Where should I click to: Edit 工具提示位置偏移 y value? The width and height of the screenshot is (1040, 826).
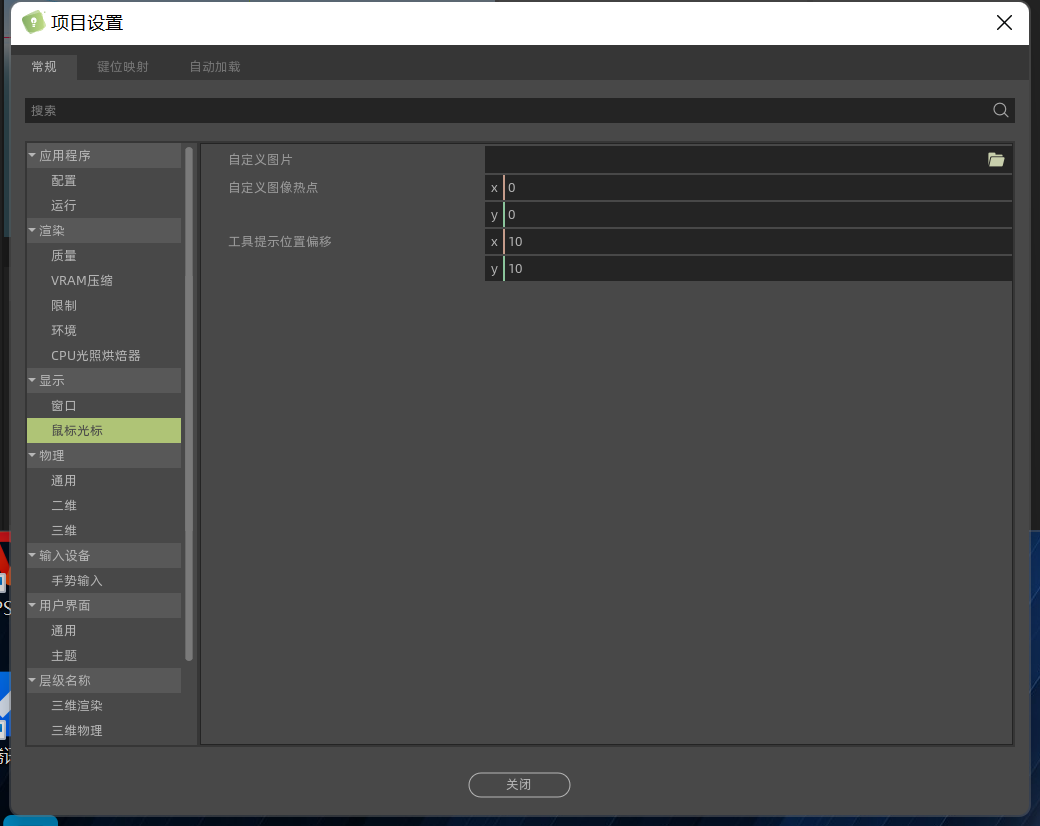click(757, 269)
